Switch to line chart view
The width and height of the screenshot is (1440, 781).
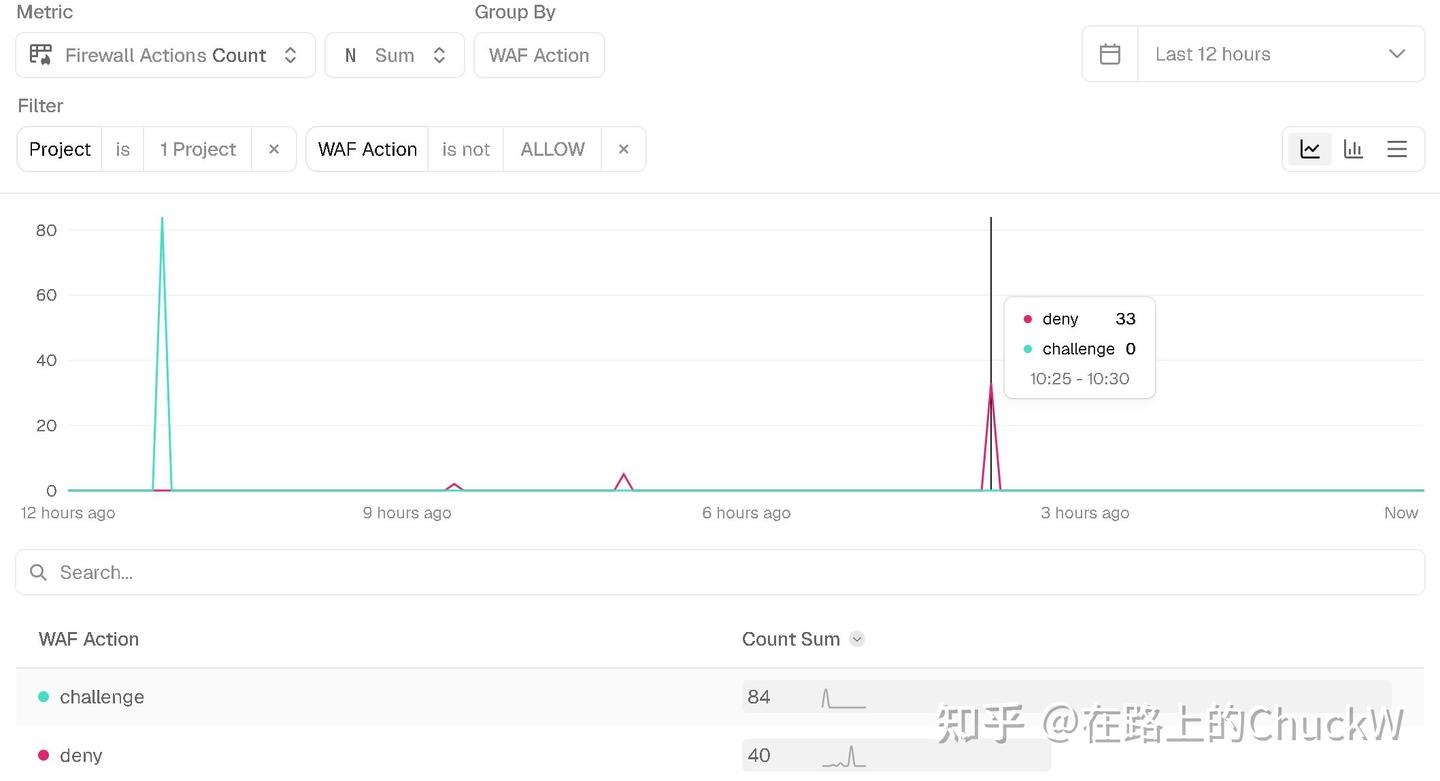point(1309,149)
